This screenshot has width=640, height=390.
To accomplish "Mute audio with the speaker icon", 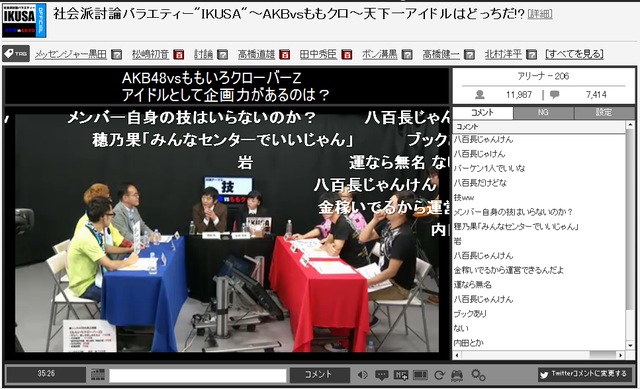I will 362,375.
